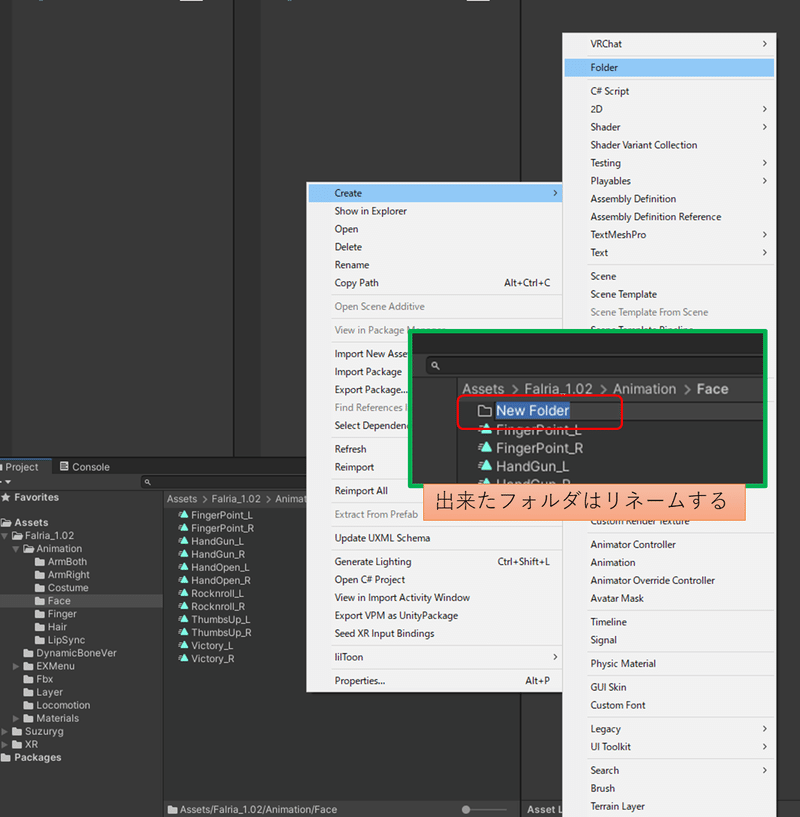Click the Locomotion folder icon
Viewport: 800px width, 817px height.
pos(29,705)
